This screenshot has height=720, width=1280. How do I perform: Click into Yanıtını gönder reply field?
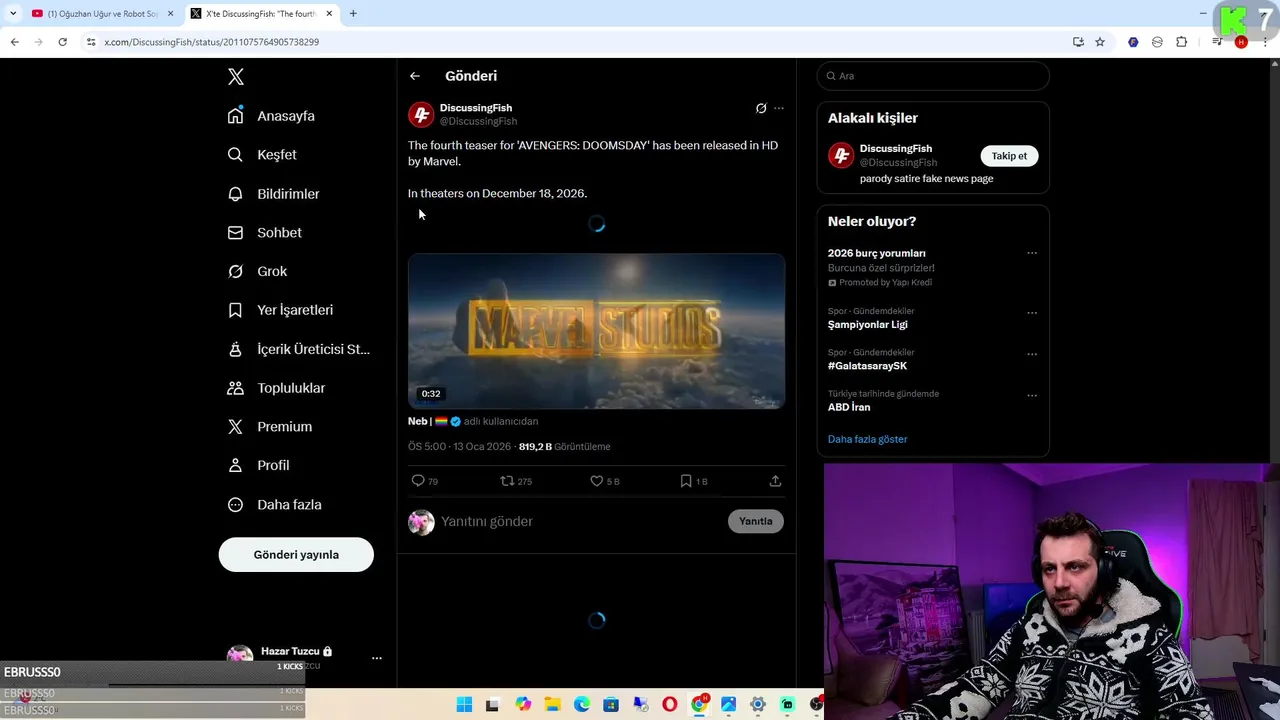pos(580,521)
